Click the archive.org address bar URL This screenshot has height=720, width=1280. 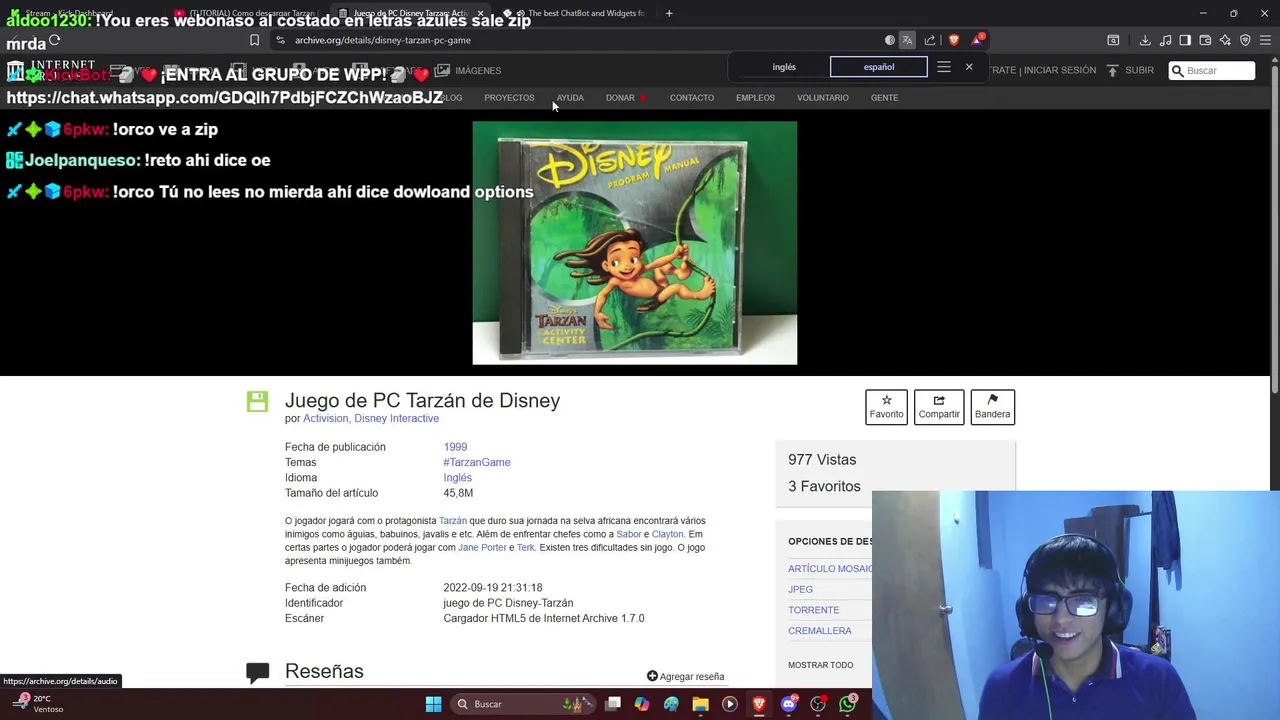point(382,40)
